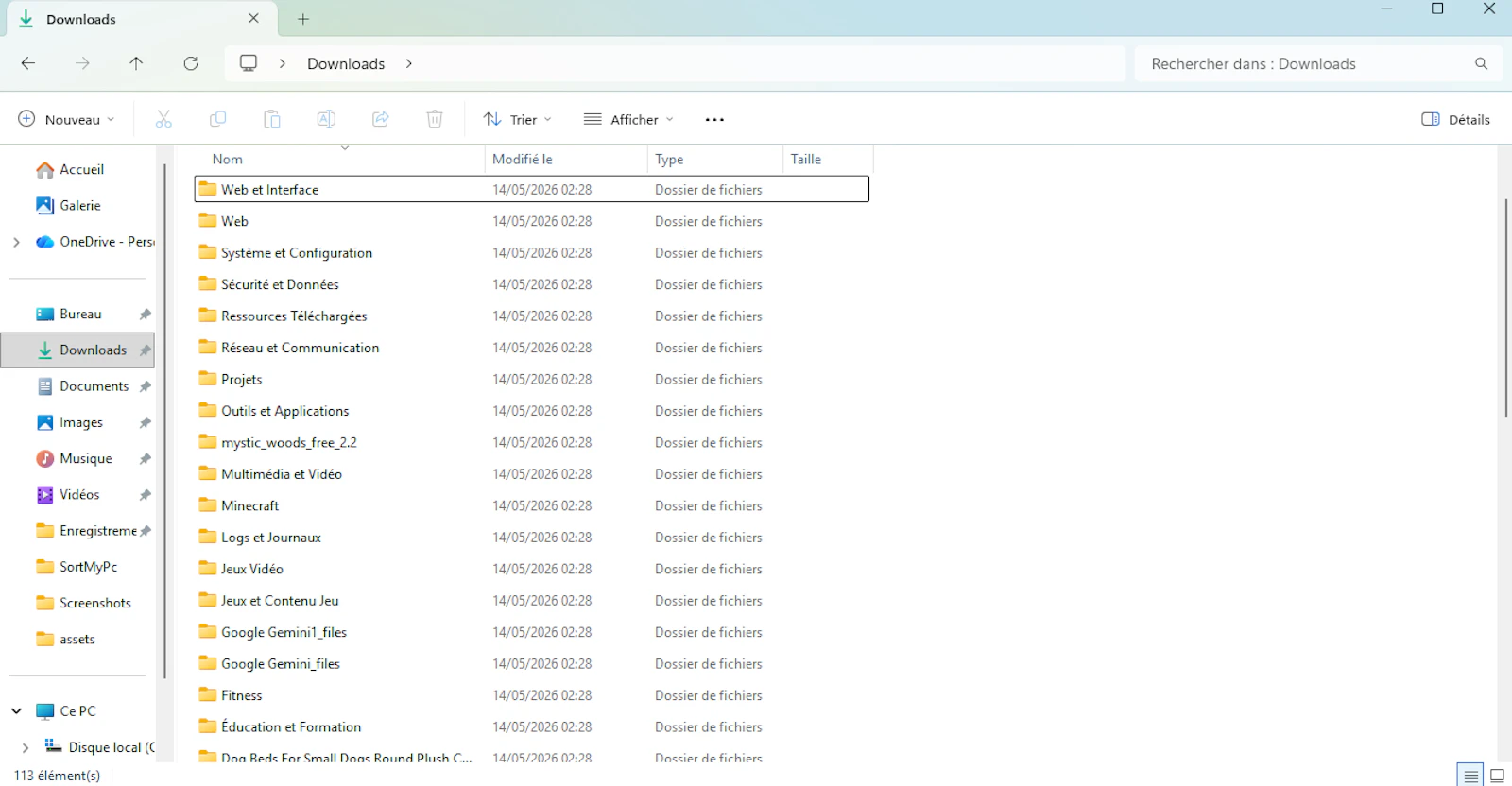This screenshot has height=786, width=1512.
Task: Open Bureau in the sidebar
Action: pos(80,315)
